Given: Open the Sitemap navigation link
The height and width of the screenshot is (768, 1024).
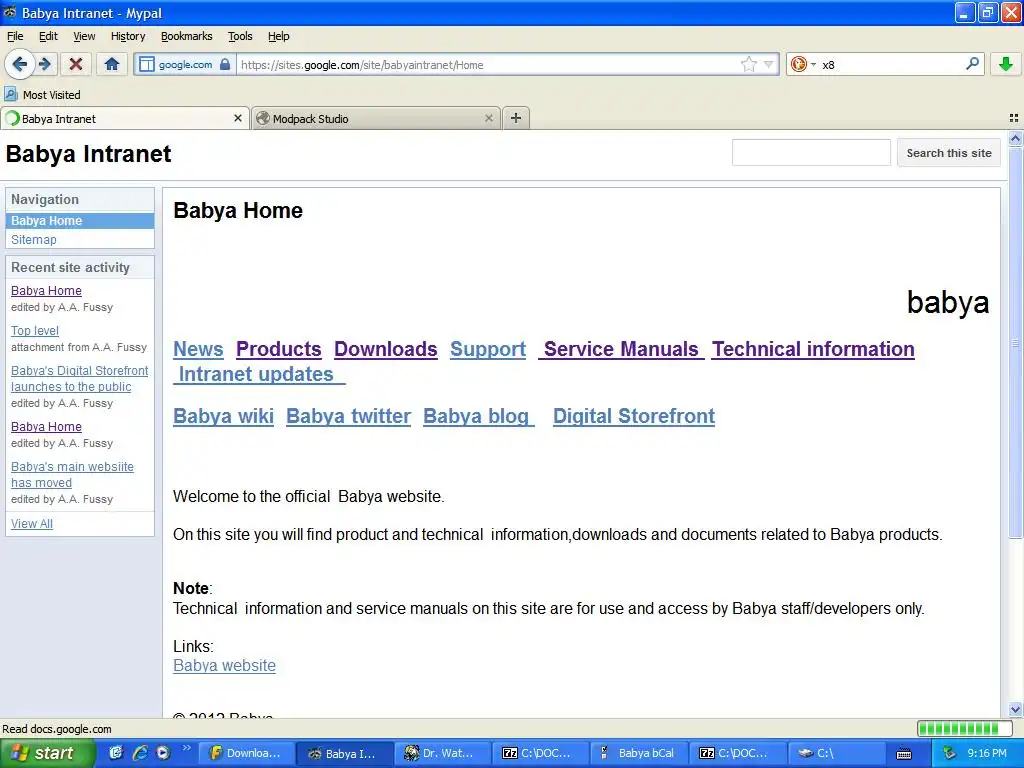Looking at the screenshot, I should point(34,240).
